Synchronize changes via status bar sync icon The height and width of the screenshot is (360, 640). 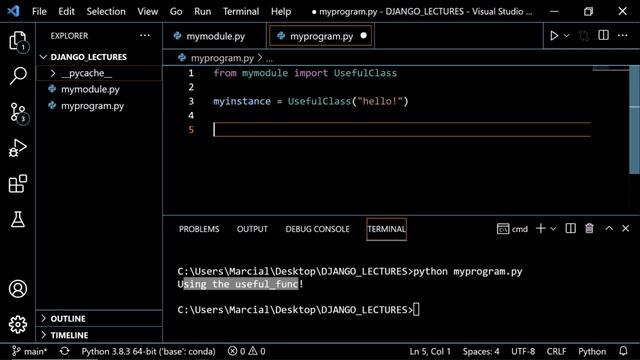pyautogui.click(x=64, y=351)
